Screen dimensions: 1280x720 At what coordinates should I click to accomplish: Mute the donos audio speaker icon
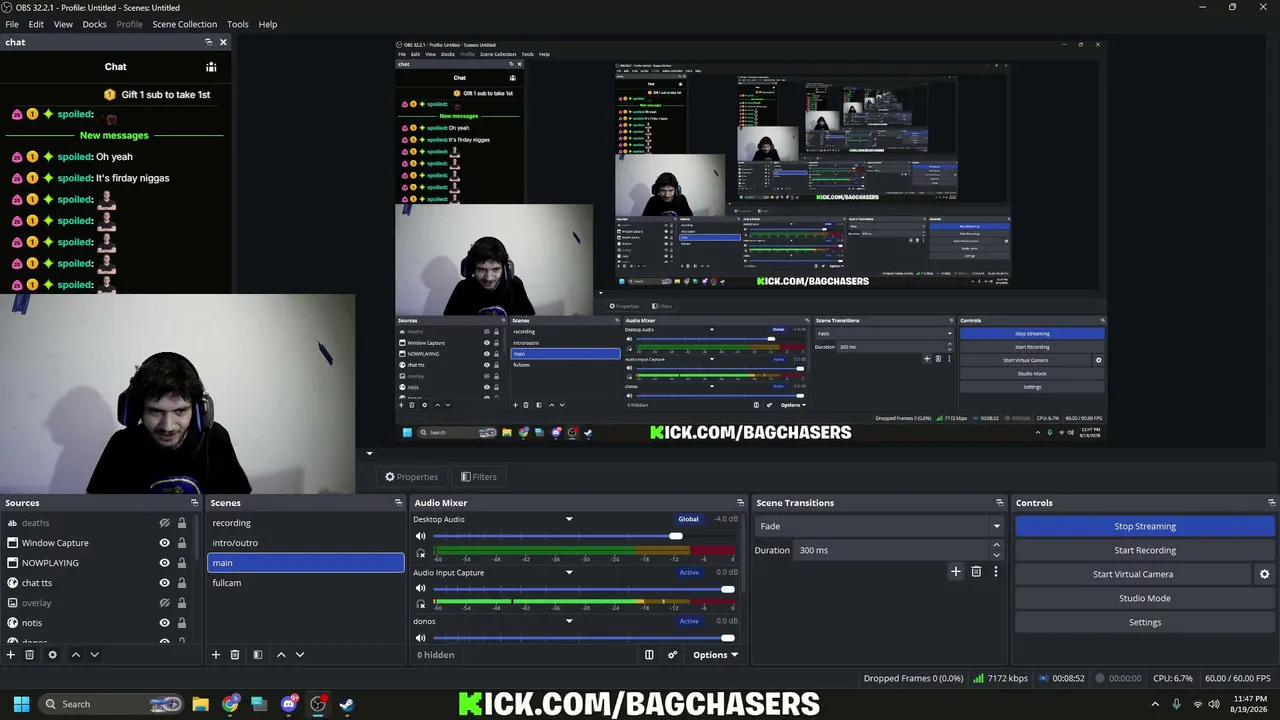(421, 638)
